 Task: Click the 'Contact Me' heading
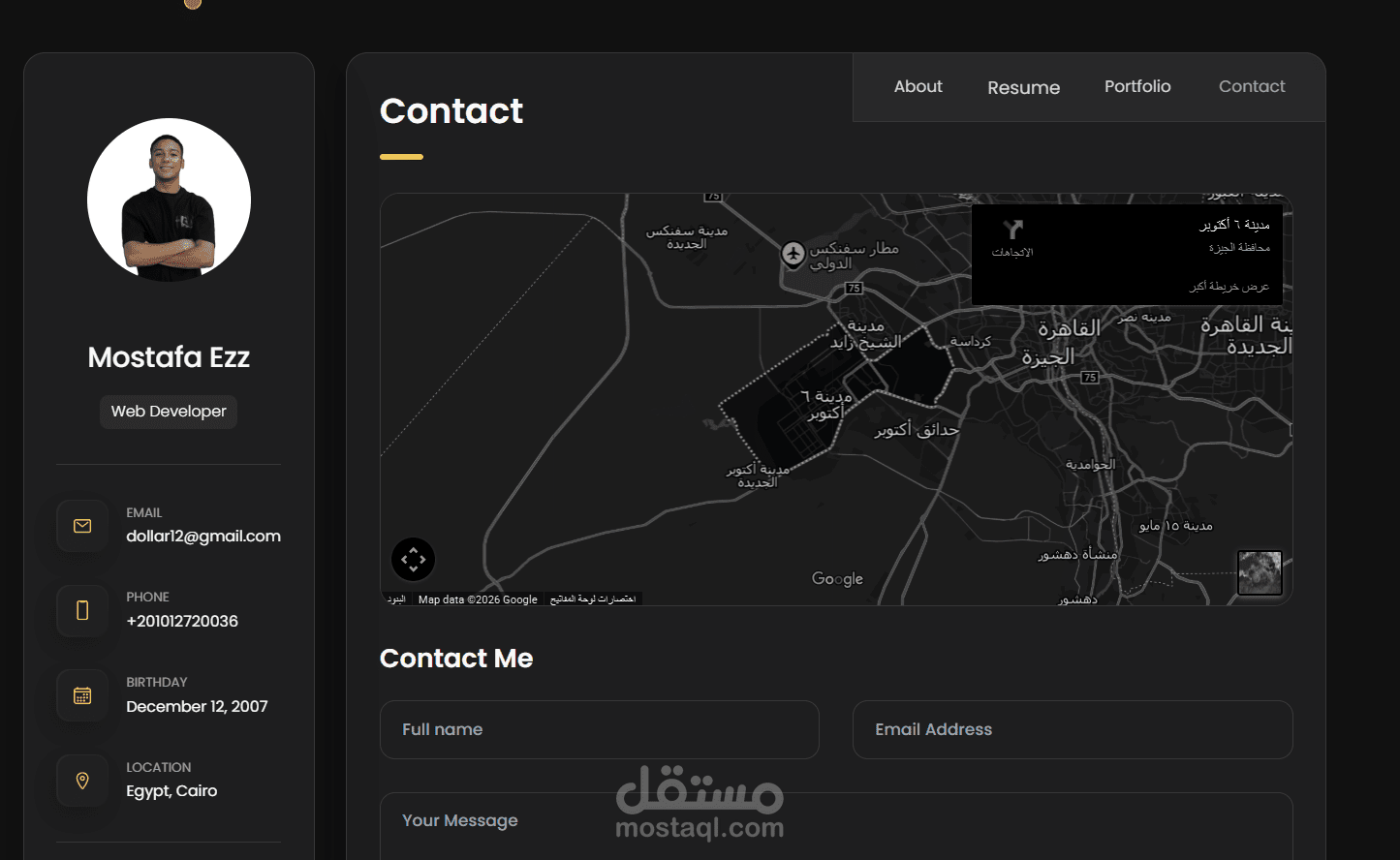(456, 659)
